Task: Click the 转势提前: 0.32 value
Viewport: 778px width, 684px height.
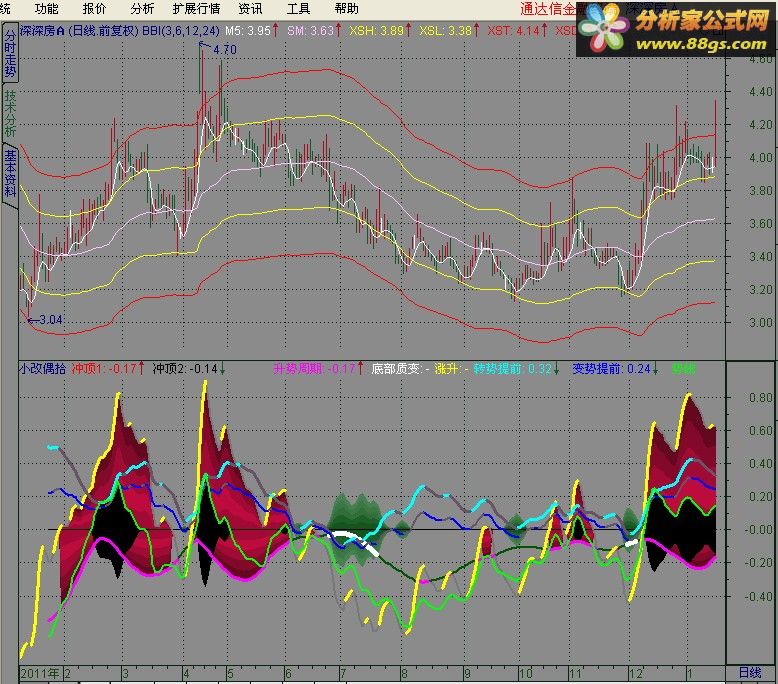Action: [x=512, y=369]
